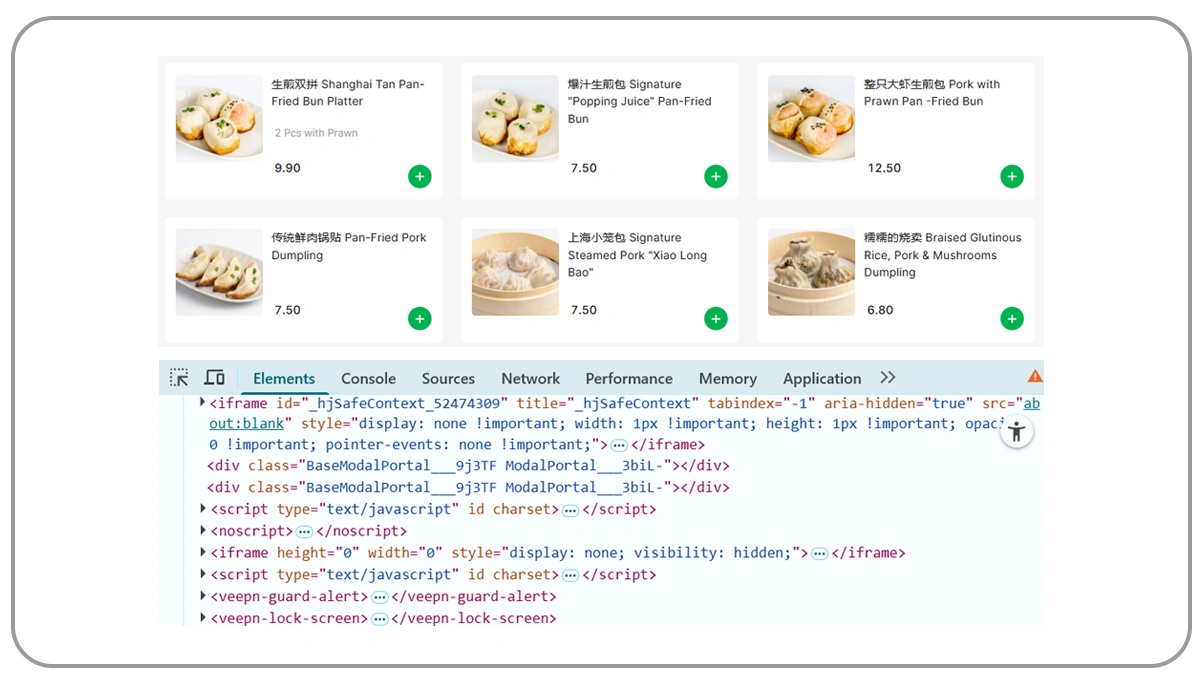Add Signature Steamed Pork Xiao Long Bao
The image size is (1202, 684).
click(x=715, y=319)
